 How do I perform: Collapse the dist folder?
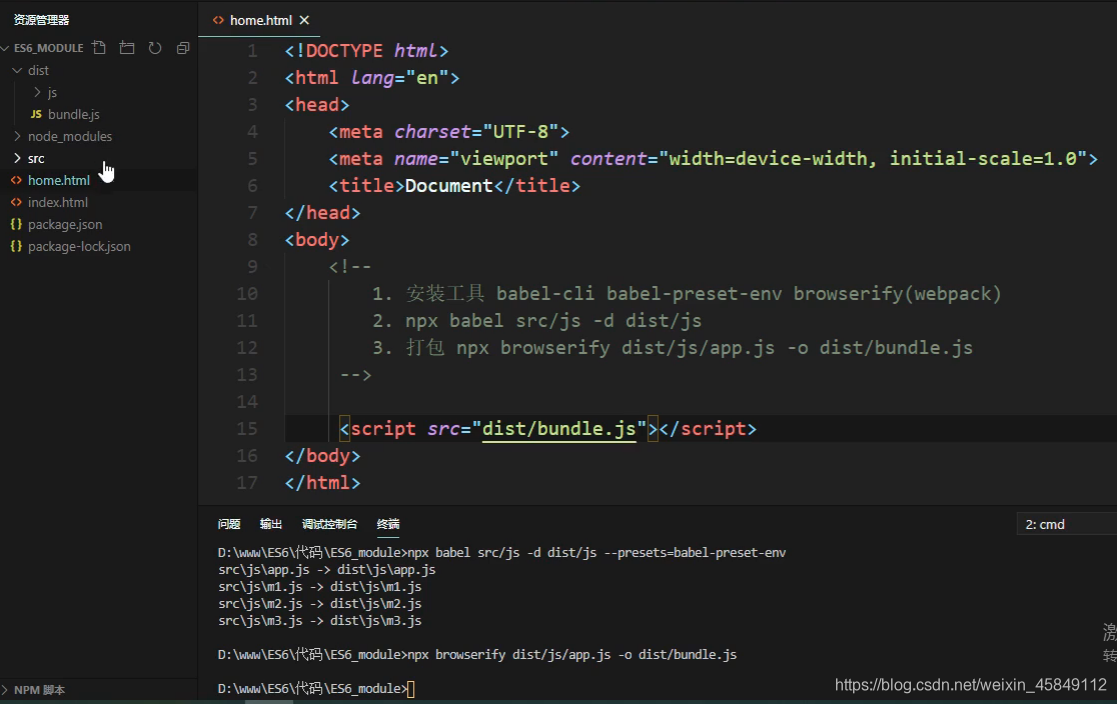pyautogui.click(x=17, y=70)
